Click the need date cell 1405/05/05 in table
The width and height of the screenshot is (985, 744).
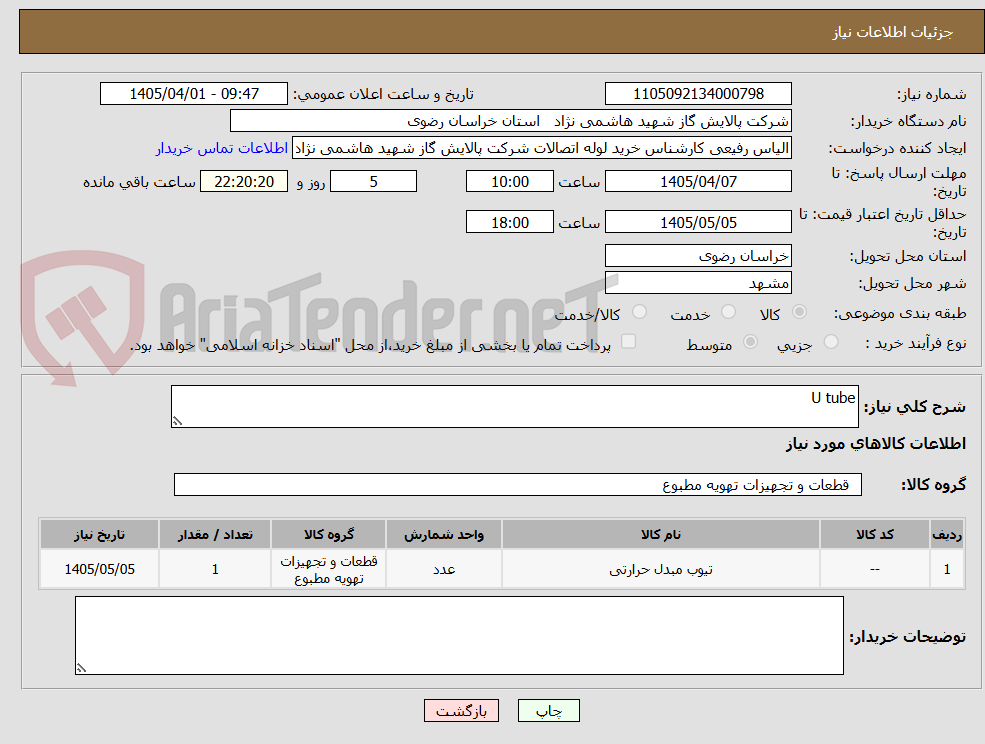[99, 569]
